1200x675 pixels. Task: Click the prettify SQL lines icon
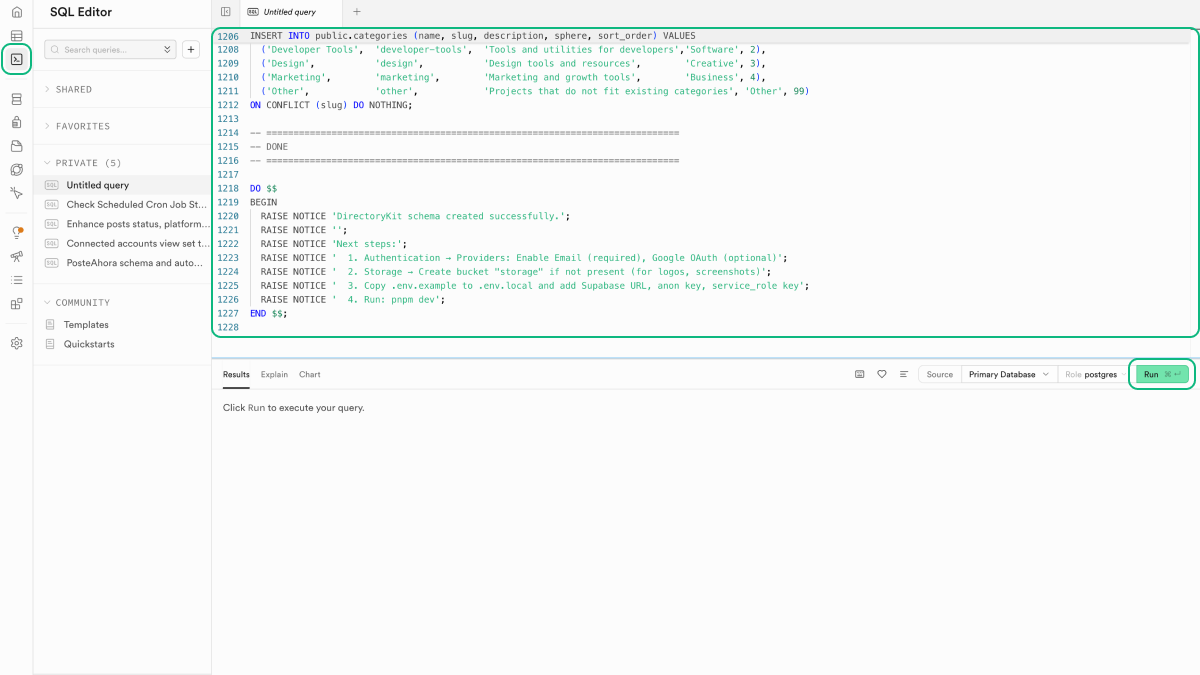(903, 374)
